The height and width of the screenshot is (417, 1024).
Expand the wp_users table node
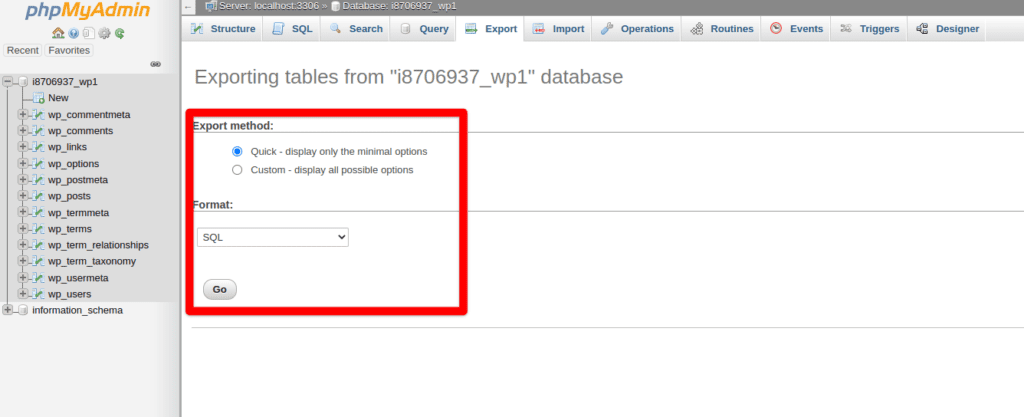coord(22,294)
